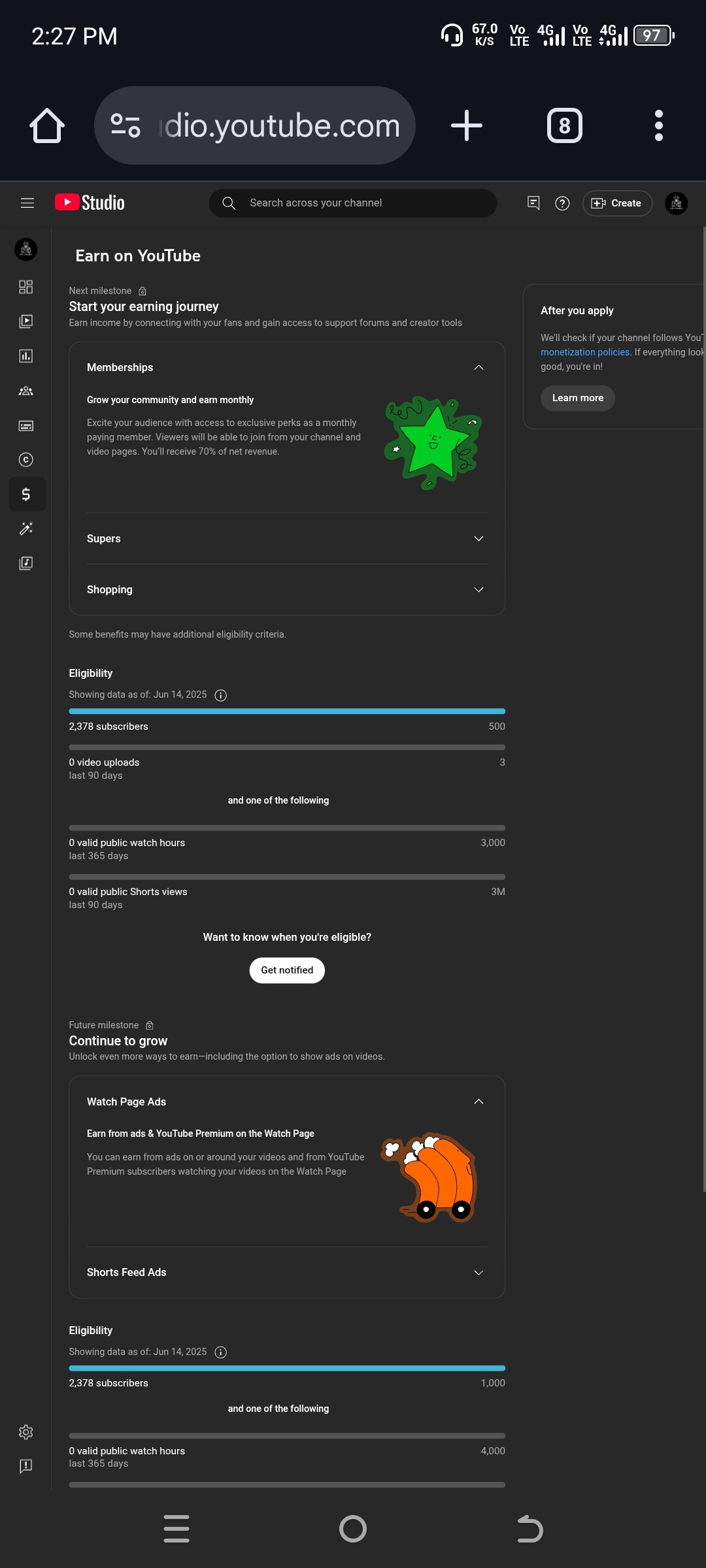Viewport: 706px width, 1568px height.
Task: Open channel avatar in the sidebar
Action: [26, 249]
